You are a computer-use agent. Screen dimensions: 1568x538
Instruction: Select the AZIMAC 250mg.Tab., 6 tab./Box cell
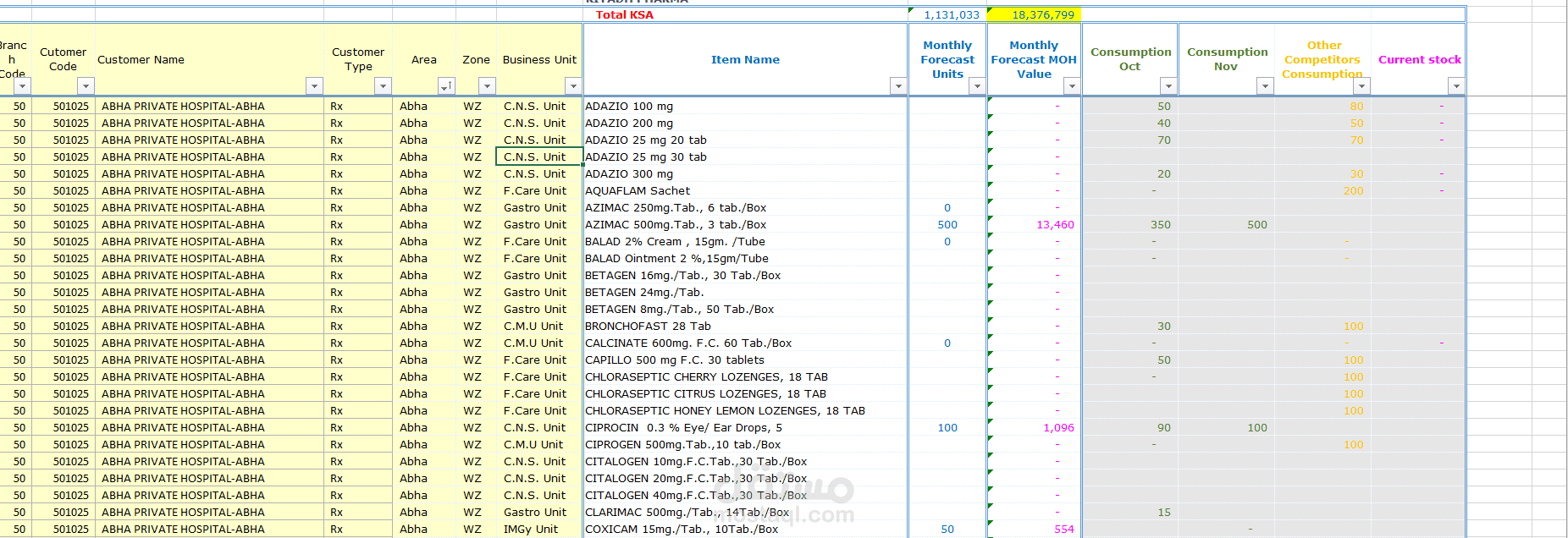click(746, 208)
